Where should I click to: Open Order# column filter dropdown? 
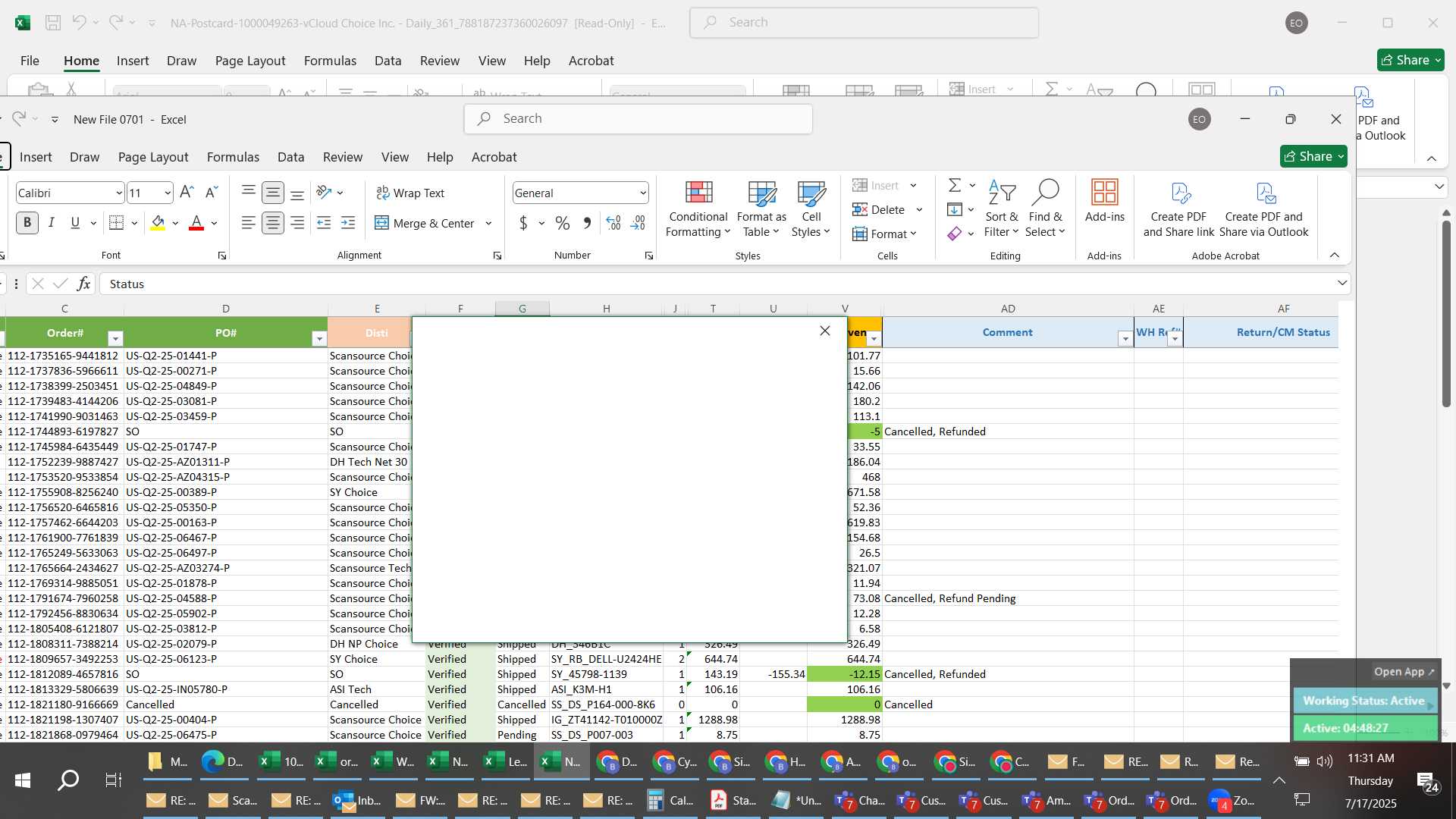click(115, 338)
